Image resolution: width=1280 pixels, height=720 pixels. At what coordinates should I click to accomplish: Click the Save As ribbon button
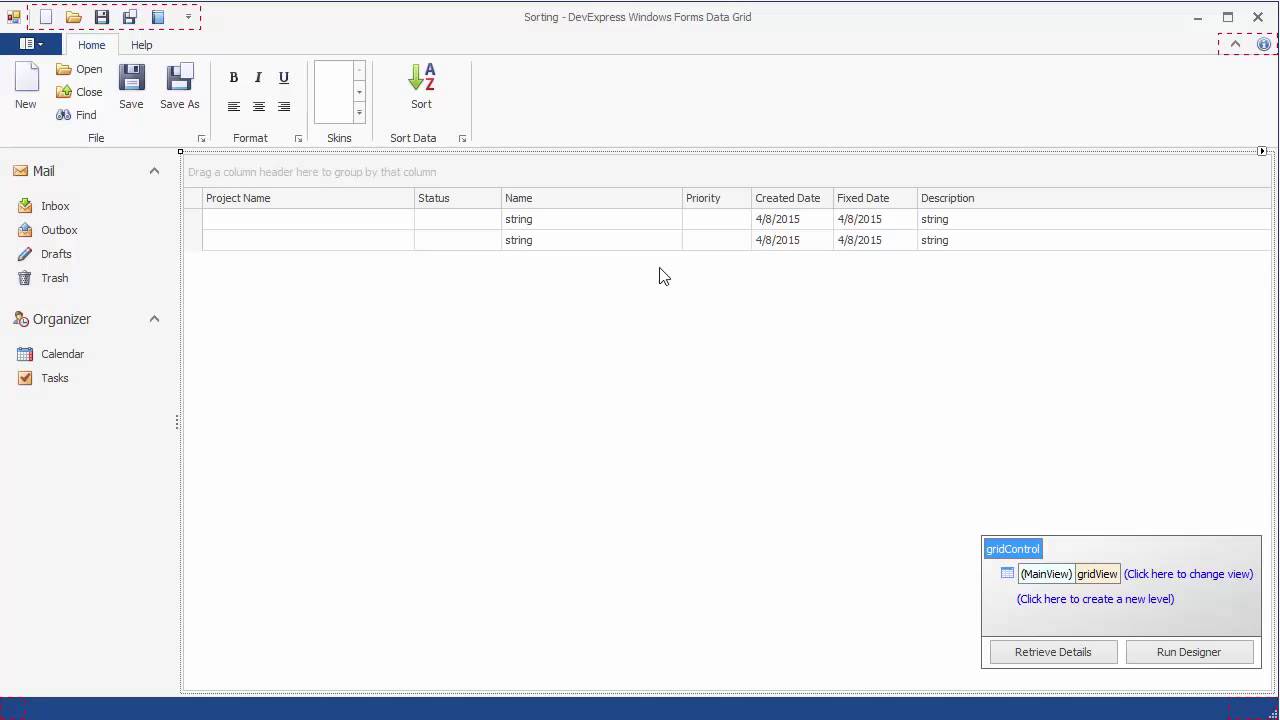(180, 86)
